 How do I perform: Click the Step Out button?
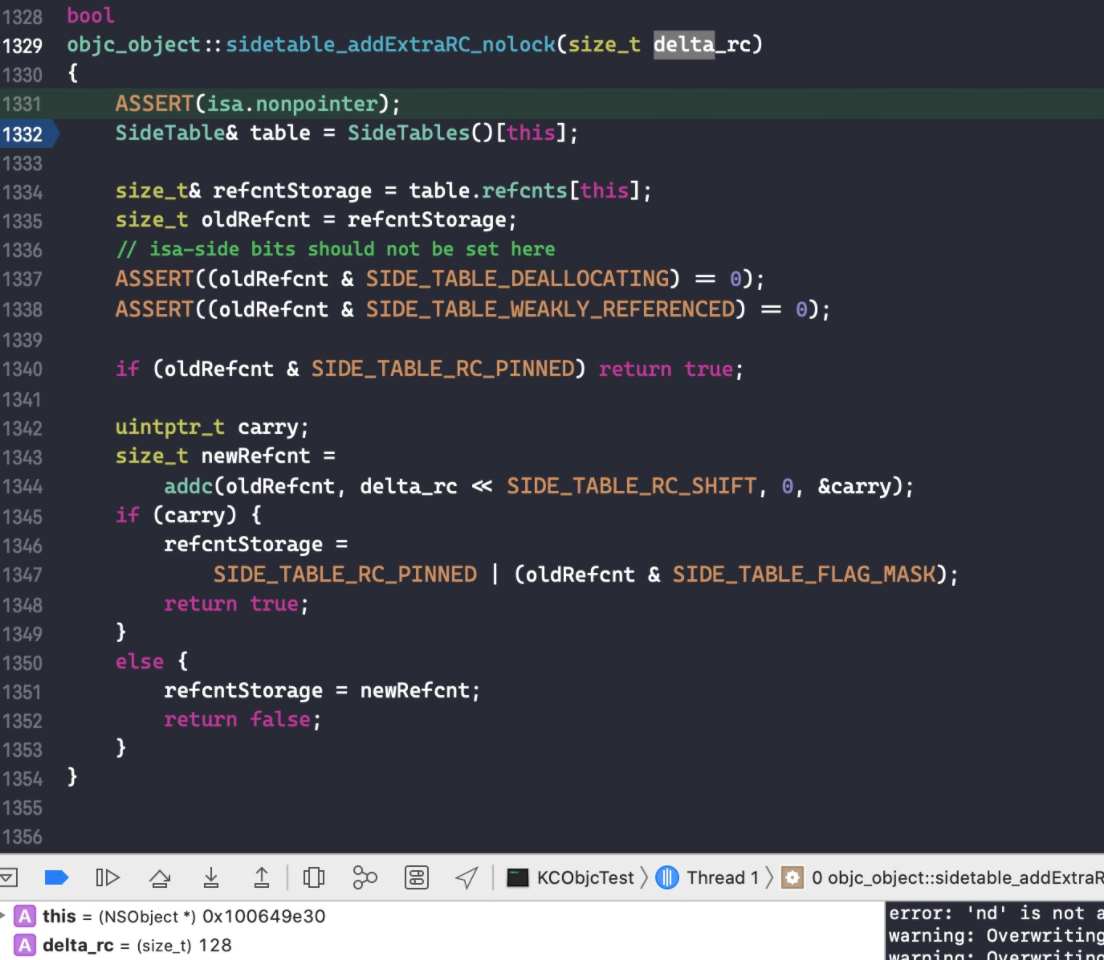pyautogui.click(x=261, y=878)
